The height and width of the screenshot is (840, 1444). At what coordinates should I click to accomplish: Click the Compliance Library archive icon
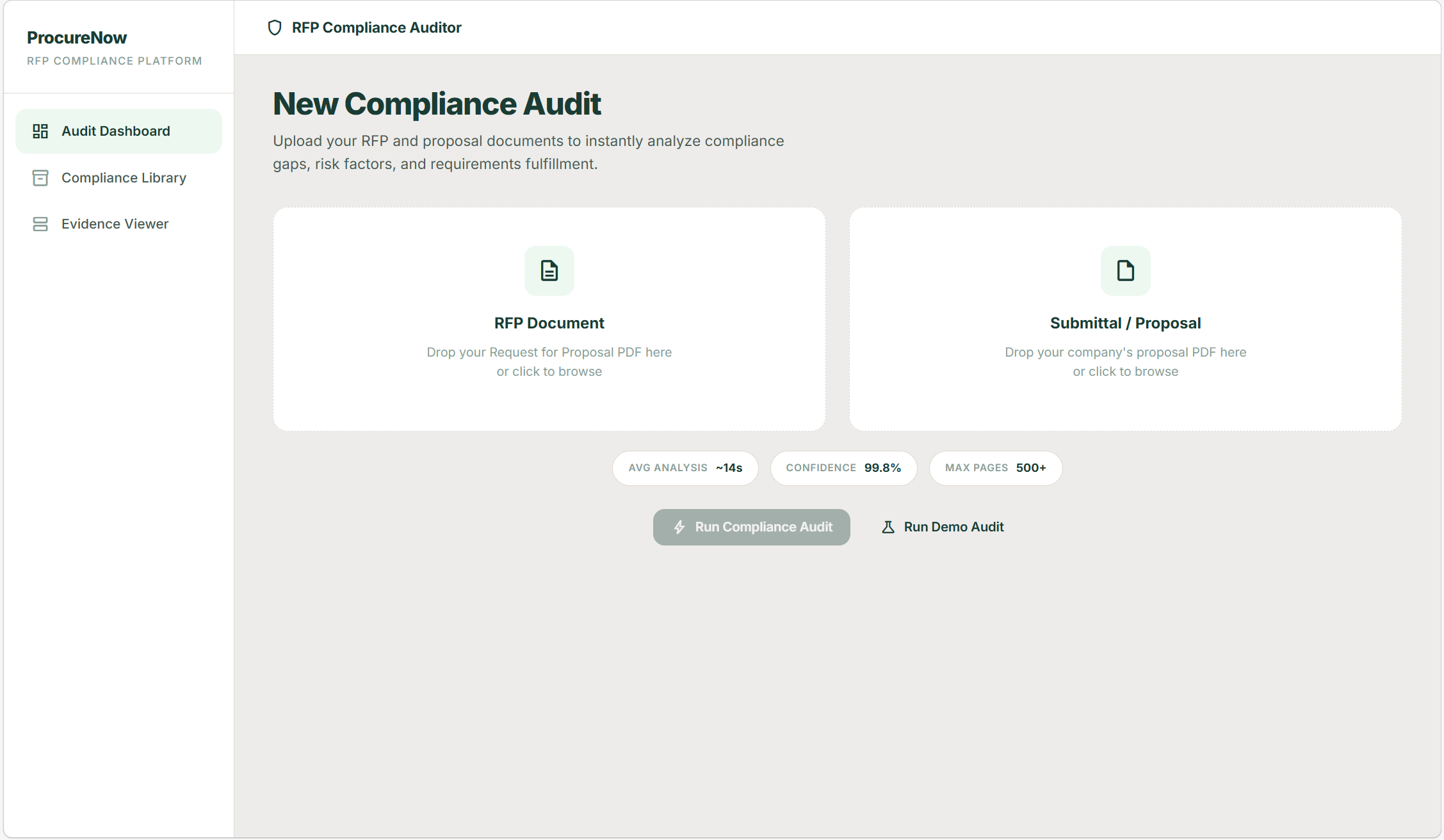(x=40, y=178)
